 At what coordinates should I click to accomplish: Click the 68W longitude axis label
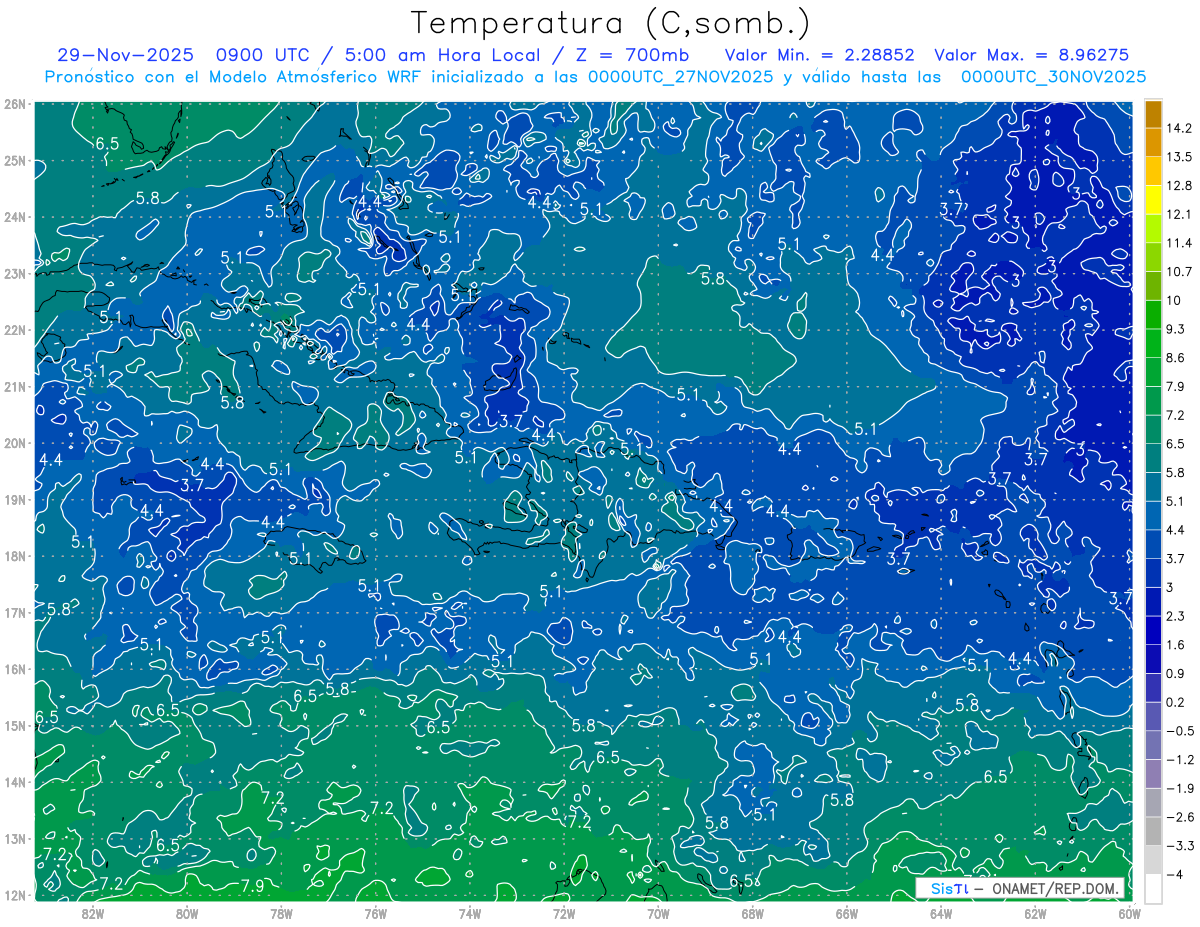752,913
